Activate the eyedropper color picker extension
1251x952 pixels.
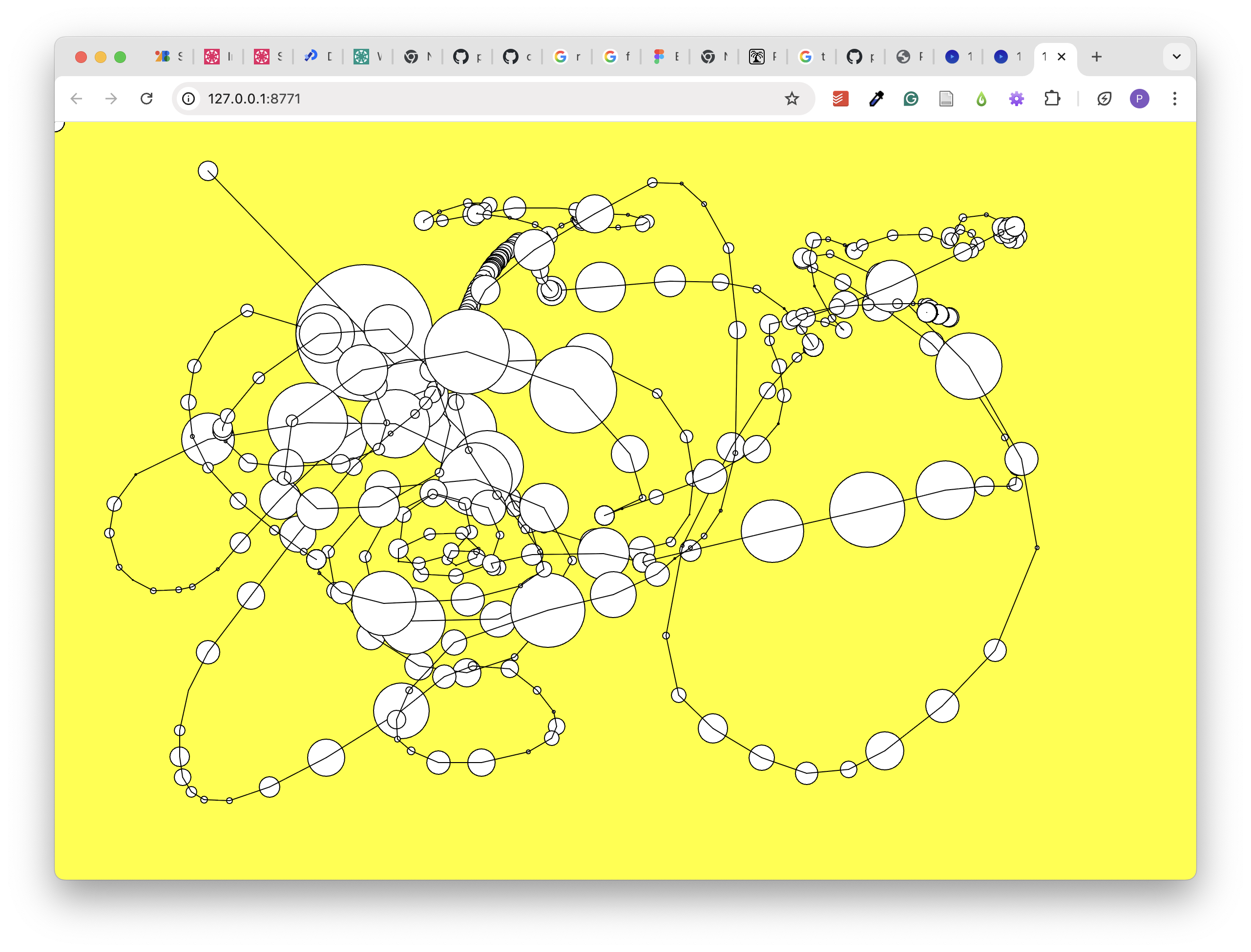pyautogui.click(x=876, y=99)
